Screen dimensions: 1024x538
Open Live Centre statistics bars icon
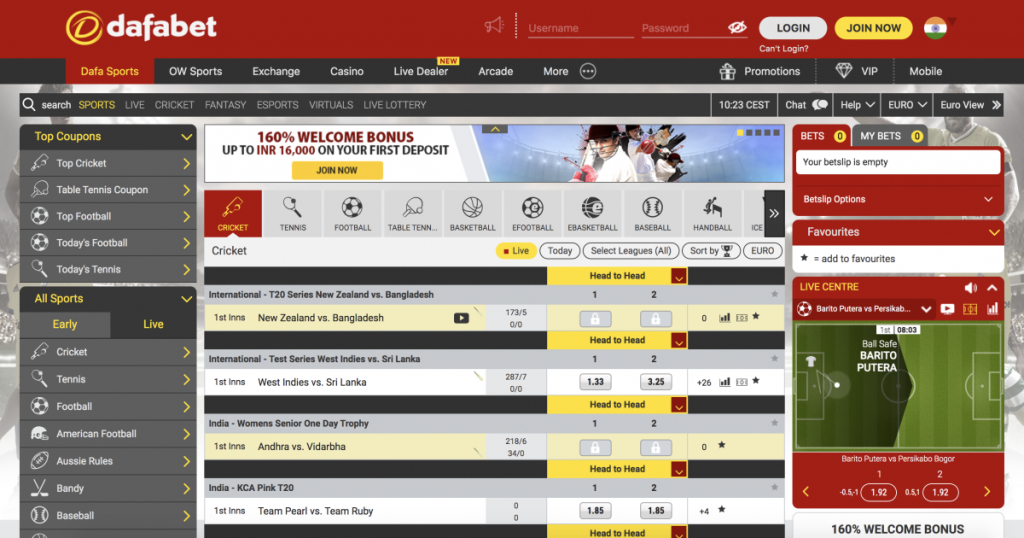click(992, 309)
